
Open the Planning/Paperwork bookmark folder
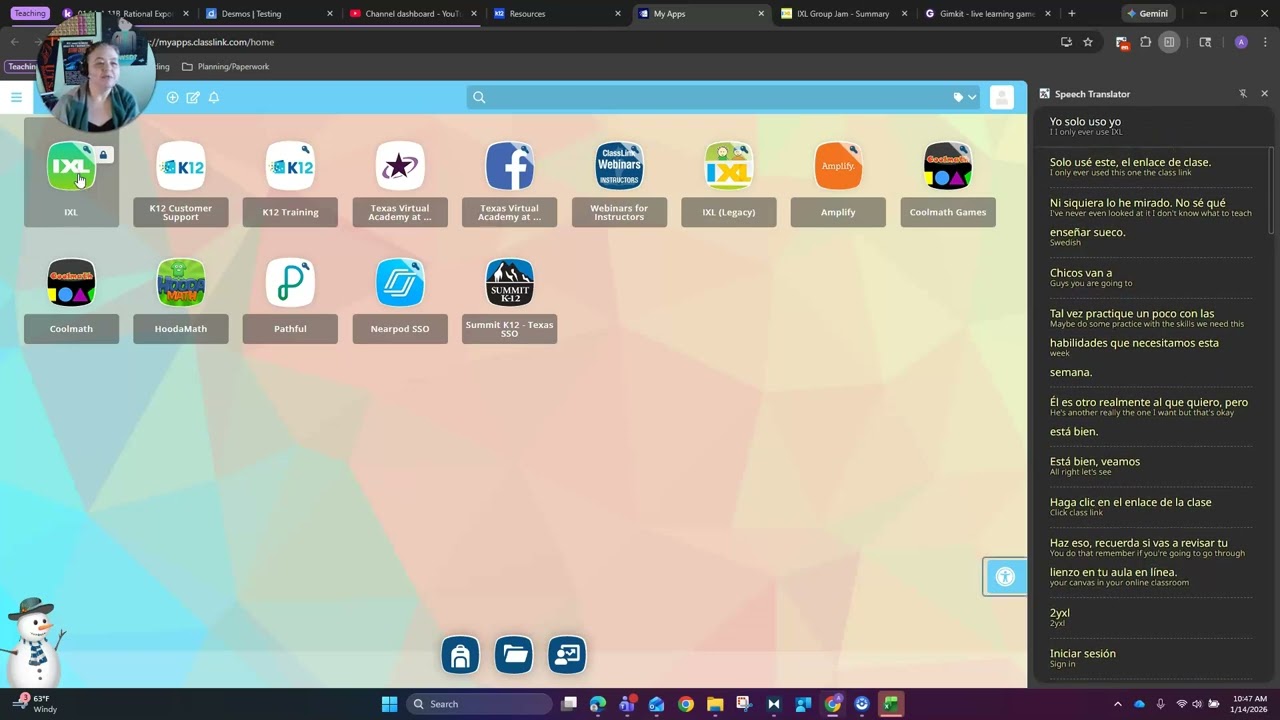pos(225,67)
